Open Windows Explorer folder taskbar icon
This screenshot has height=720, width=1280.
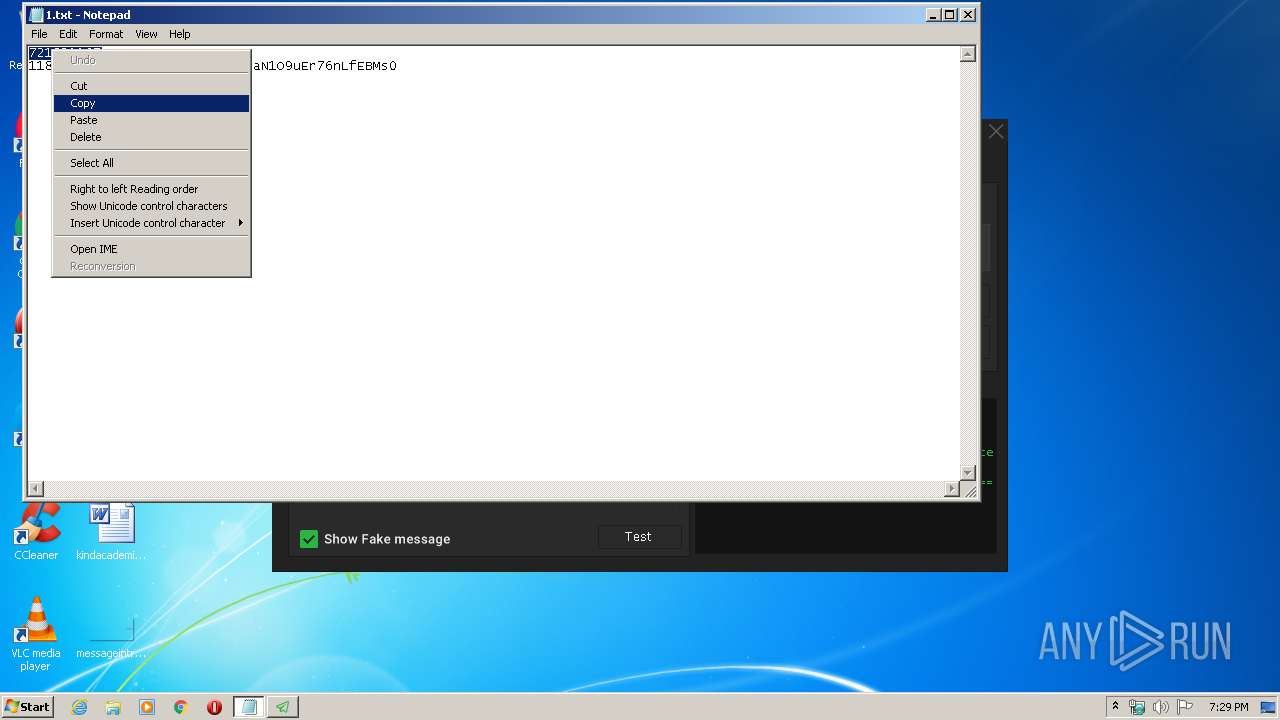pyautogui.click(x=113, y=707)
